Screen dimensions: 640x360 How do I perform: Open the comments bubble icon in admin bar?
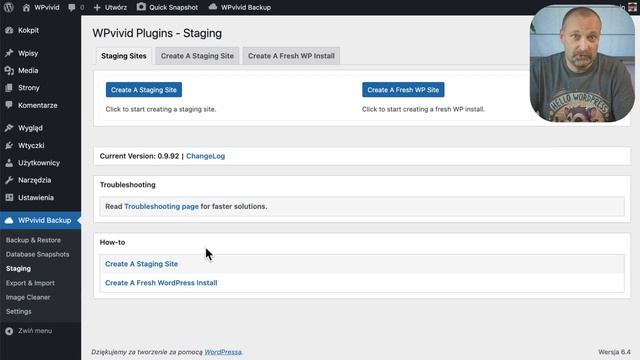pyautogui.click(x=72, y=8)
